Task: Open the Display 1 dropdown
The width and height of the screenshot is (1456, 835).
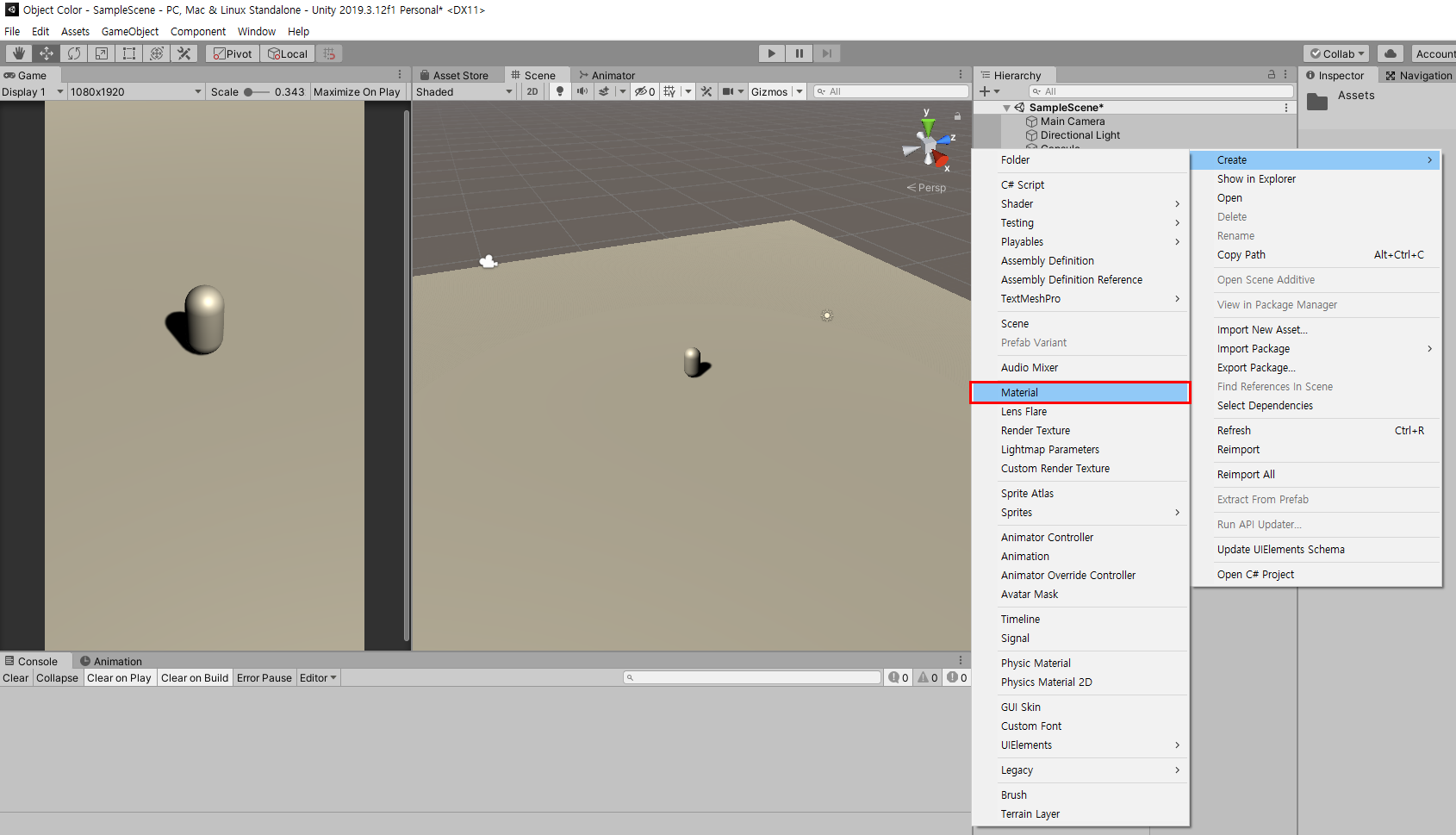Action: (33, 91)
